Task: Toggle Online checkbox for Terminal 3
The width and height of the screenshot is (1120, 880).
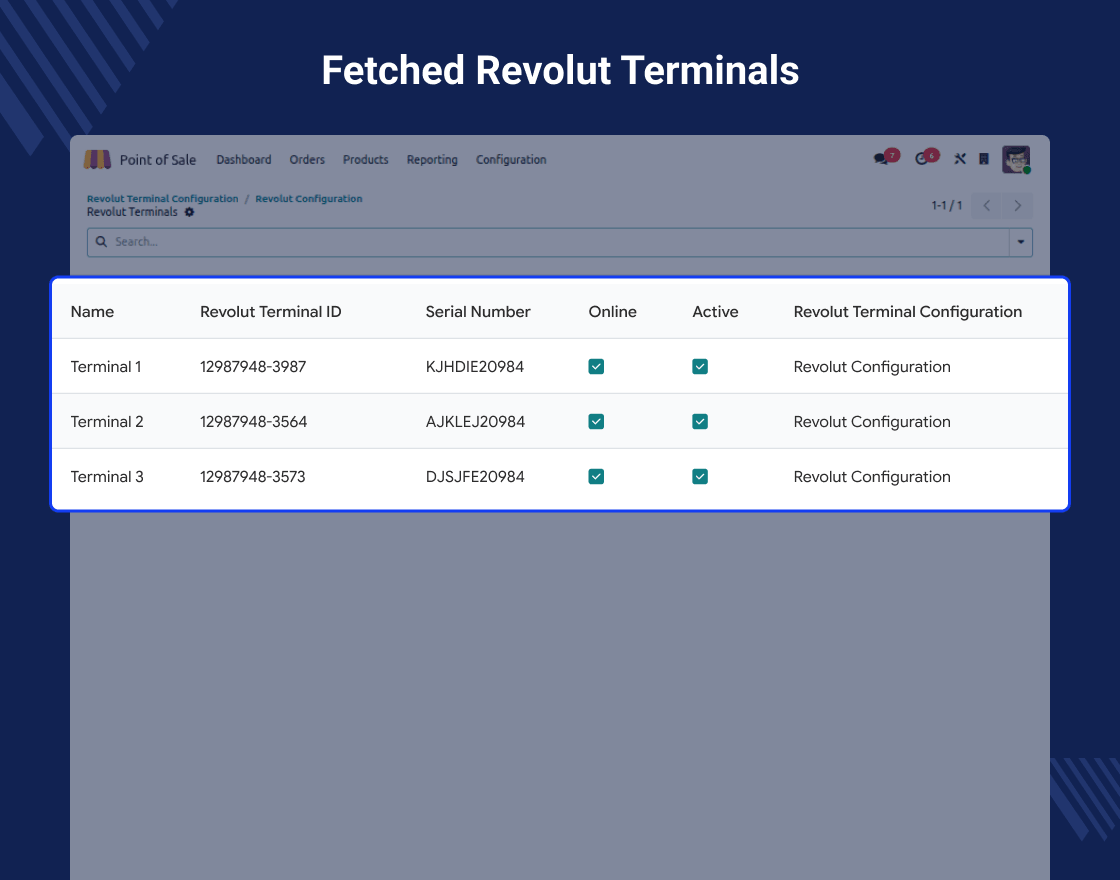Action: [596, 476]
